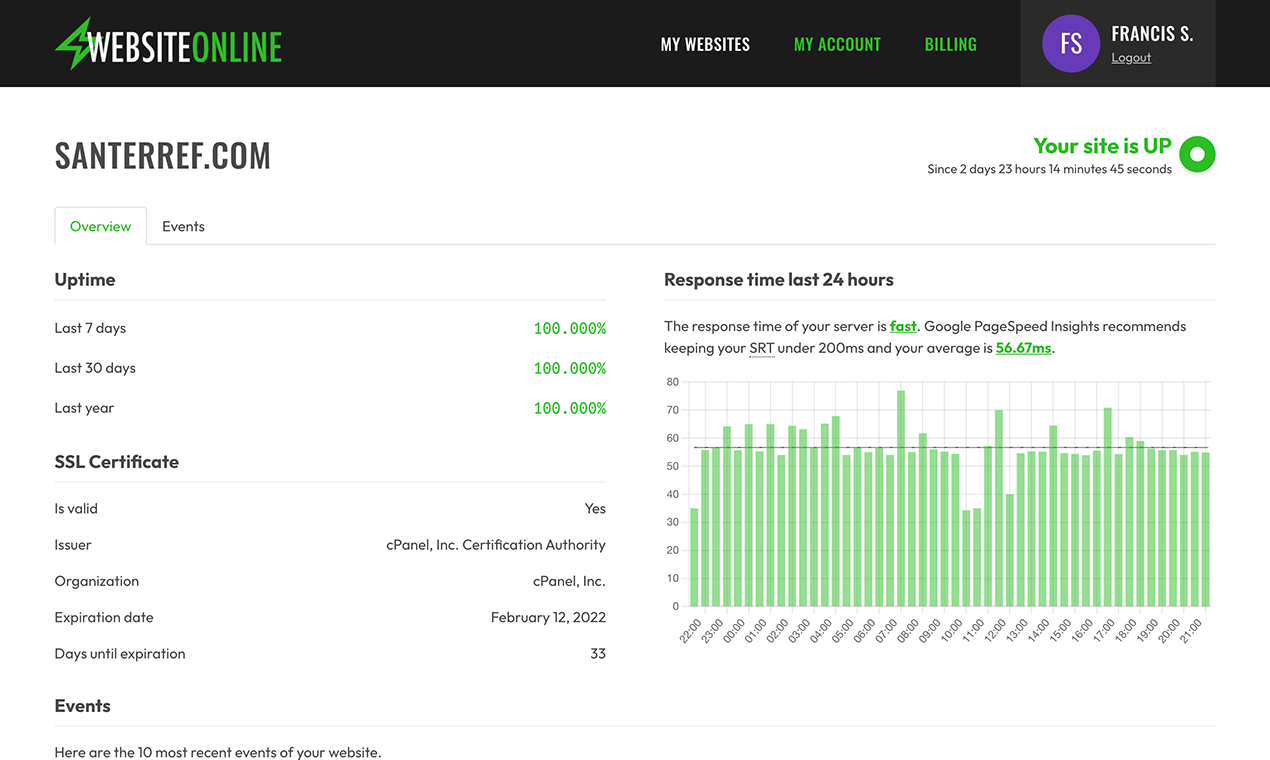Click the FS user avatar circle
Viewport: 1270px width, 760px height.
point(1071,44)
